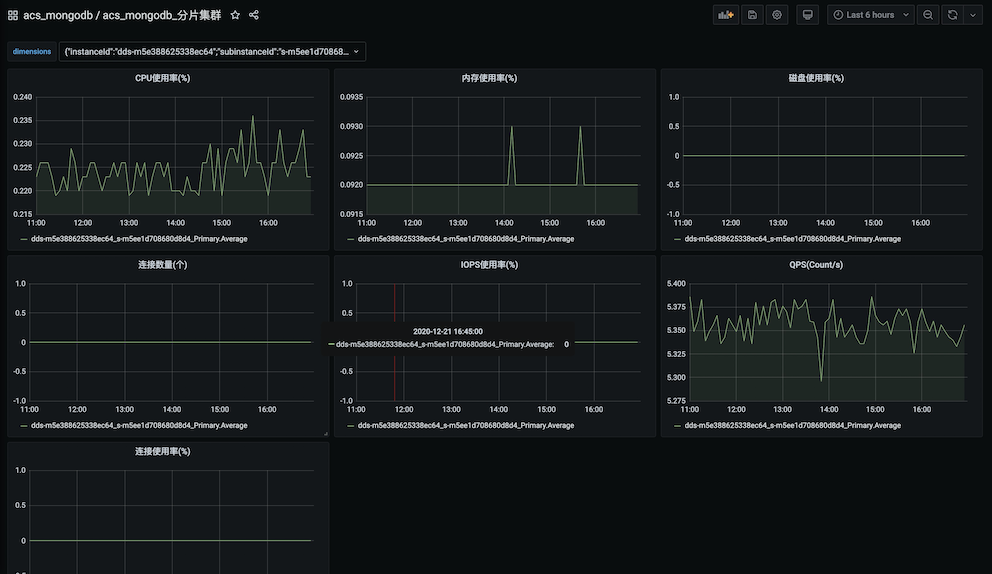Click the acs_mongodb_分片集群 dashboard title
This screenshot has width=992, height=574.
click(x=161, y=15)
